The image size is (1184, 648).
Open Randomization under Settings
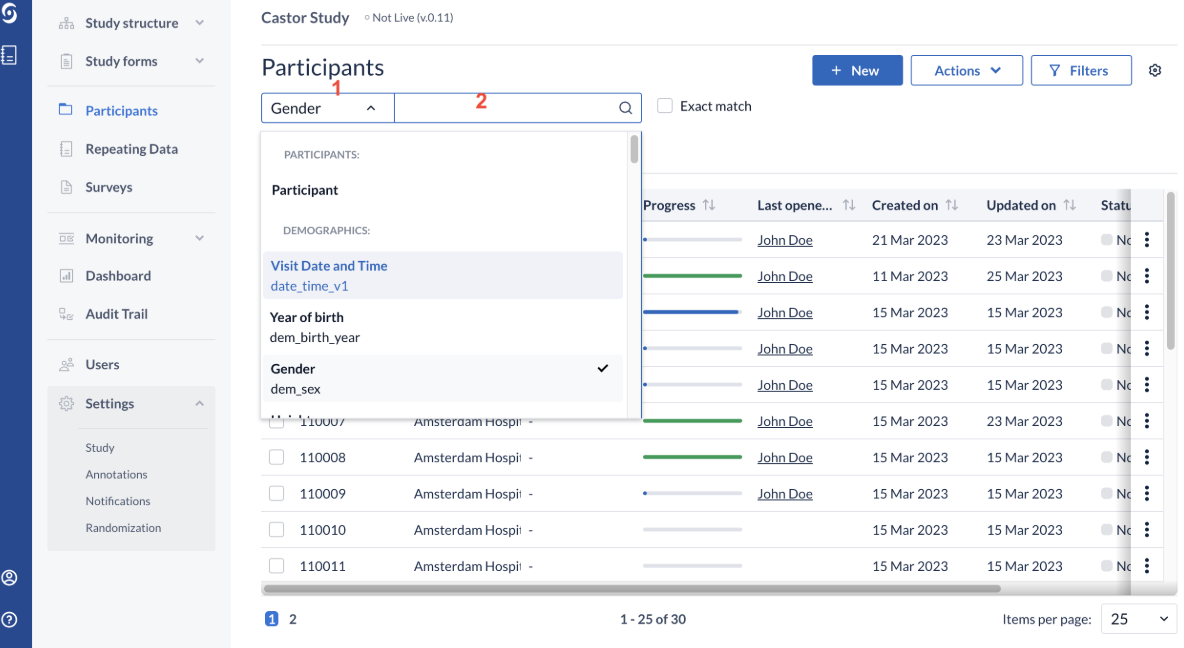[123, 528]
